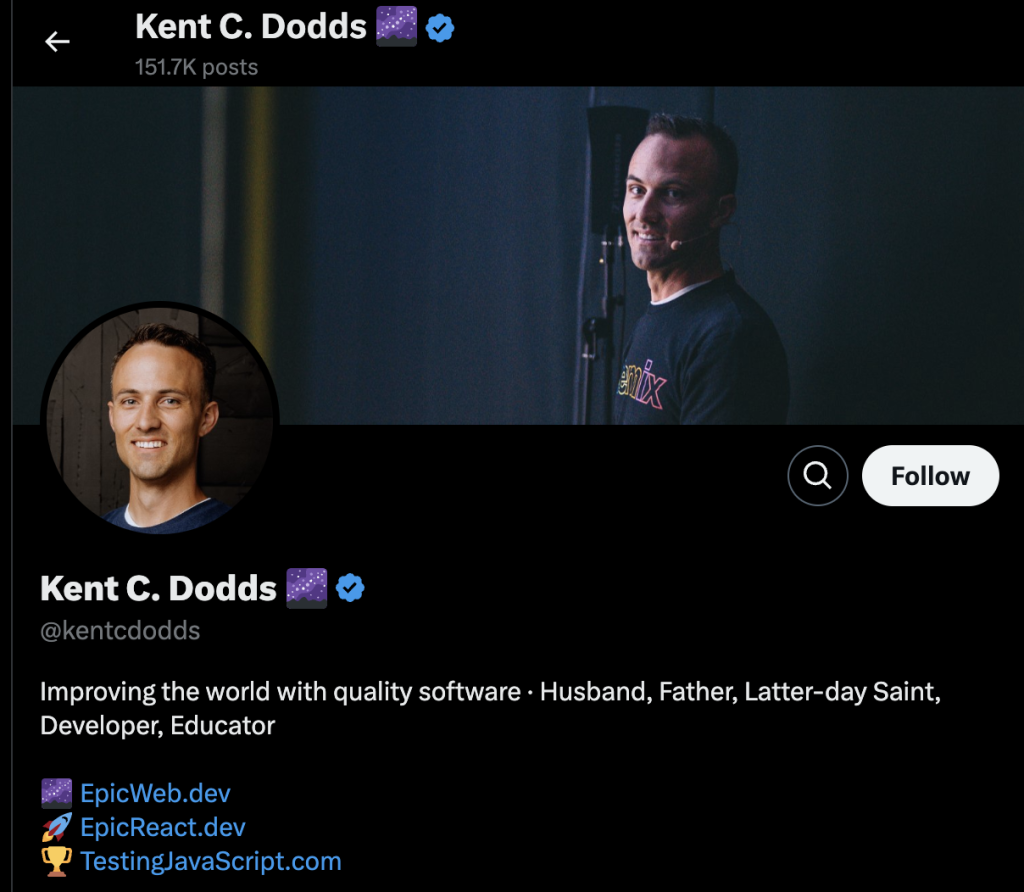This screenshot has height=892, width=1024.
Task: Click the milky way emoji beside EpicWeb.dev
Action: pos(57,794)
